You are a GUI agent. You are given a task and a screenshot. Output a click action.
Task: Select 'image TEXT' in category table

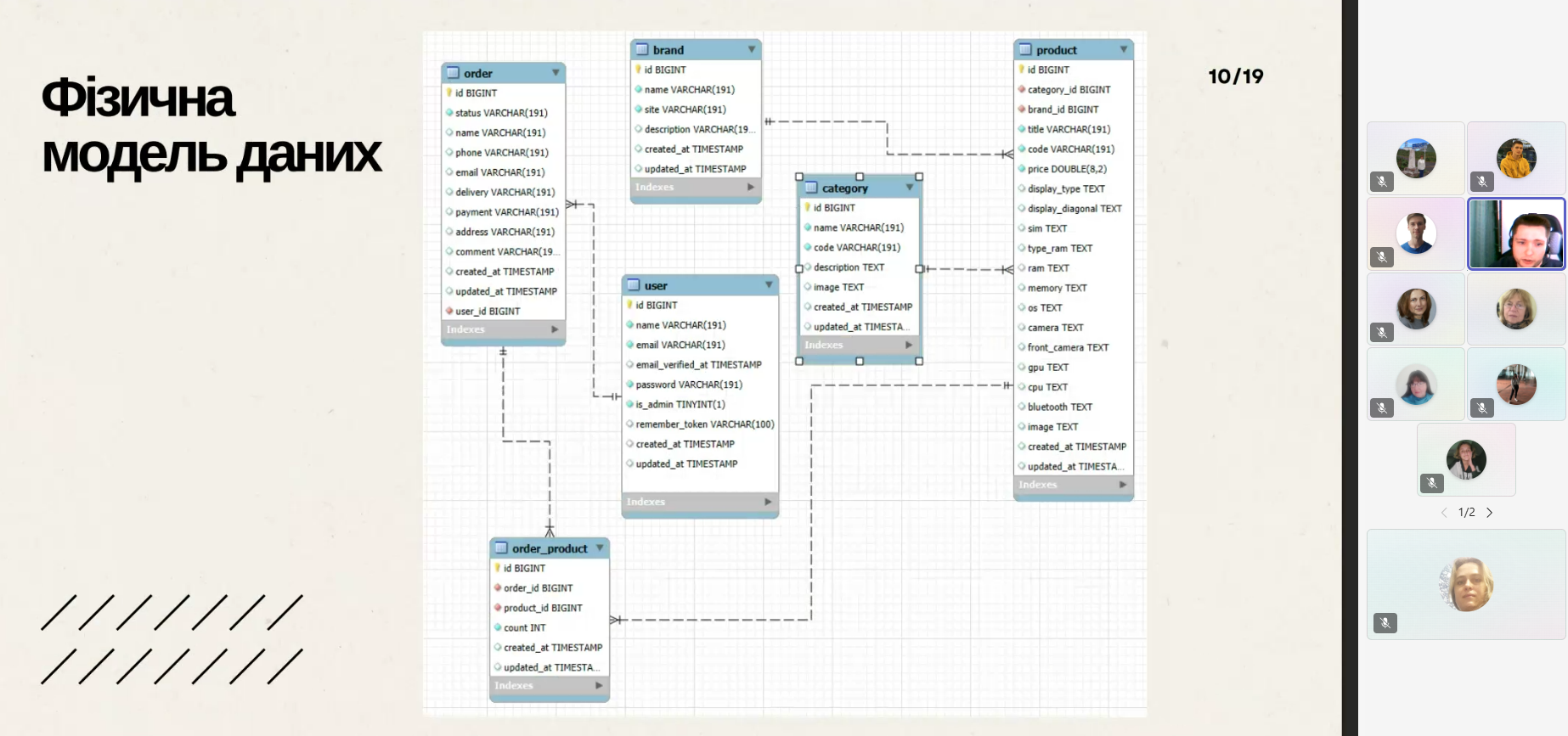click(x=838, y=287)
